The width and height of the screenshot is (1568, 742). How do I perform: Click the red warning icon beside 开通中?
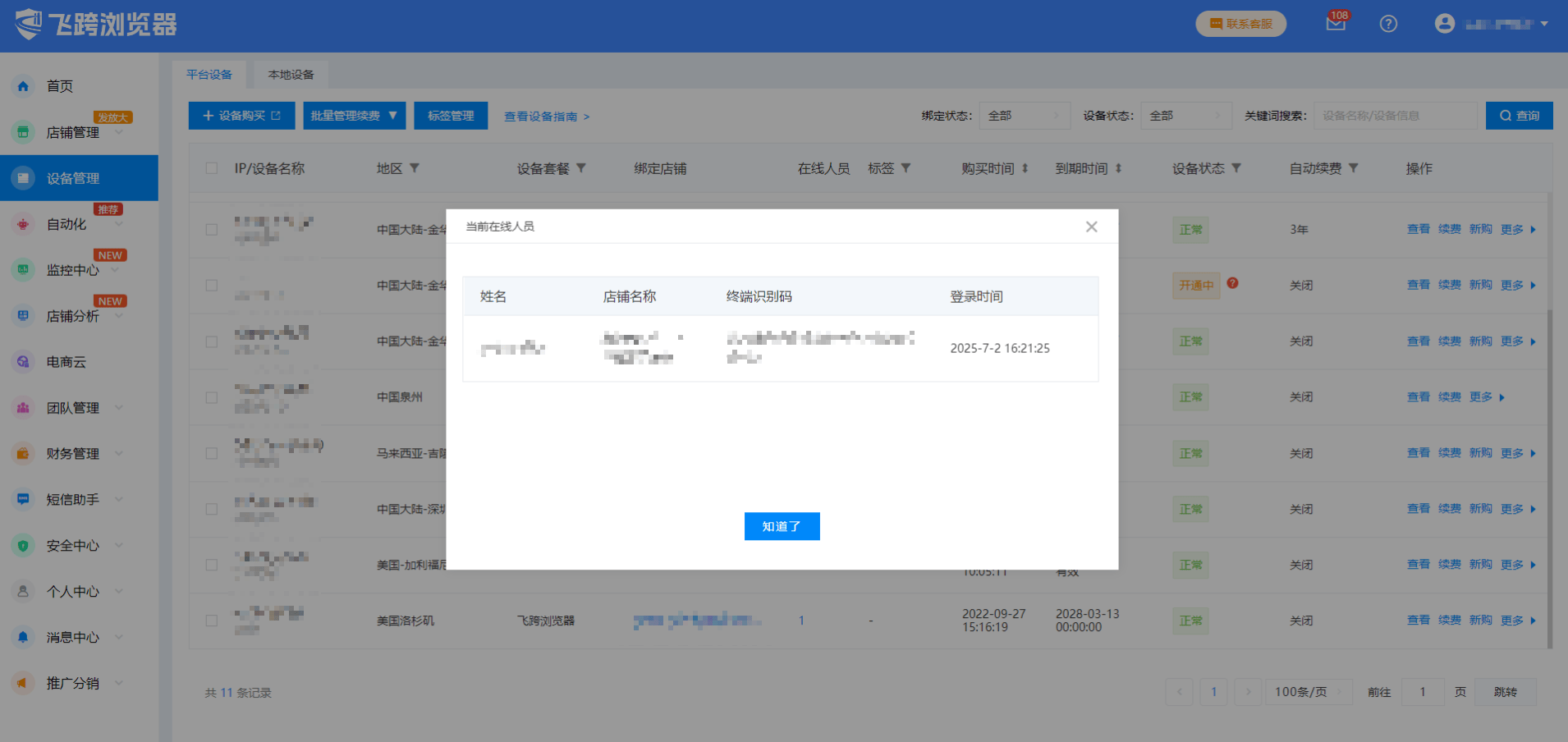point(1232,283)
